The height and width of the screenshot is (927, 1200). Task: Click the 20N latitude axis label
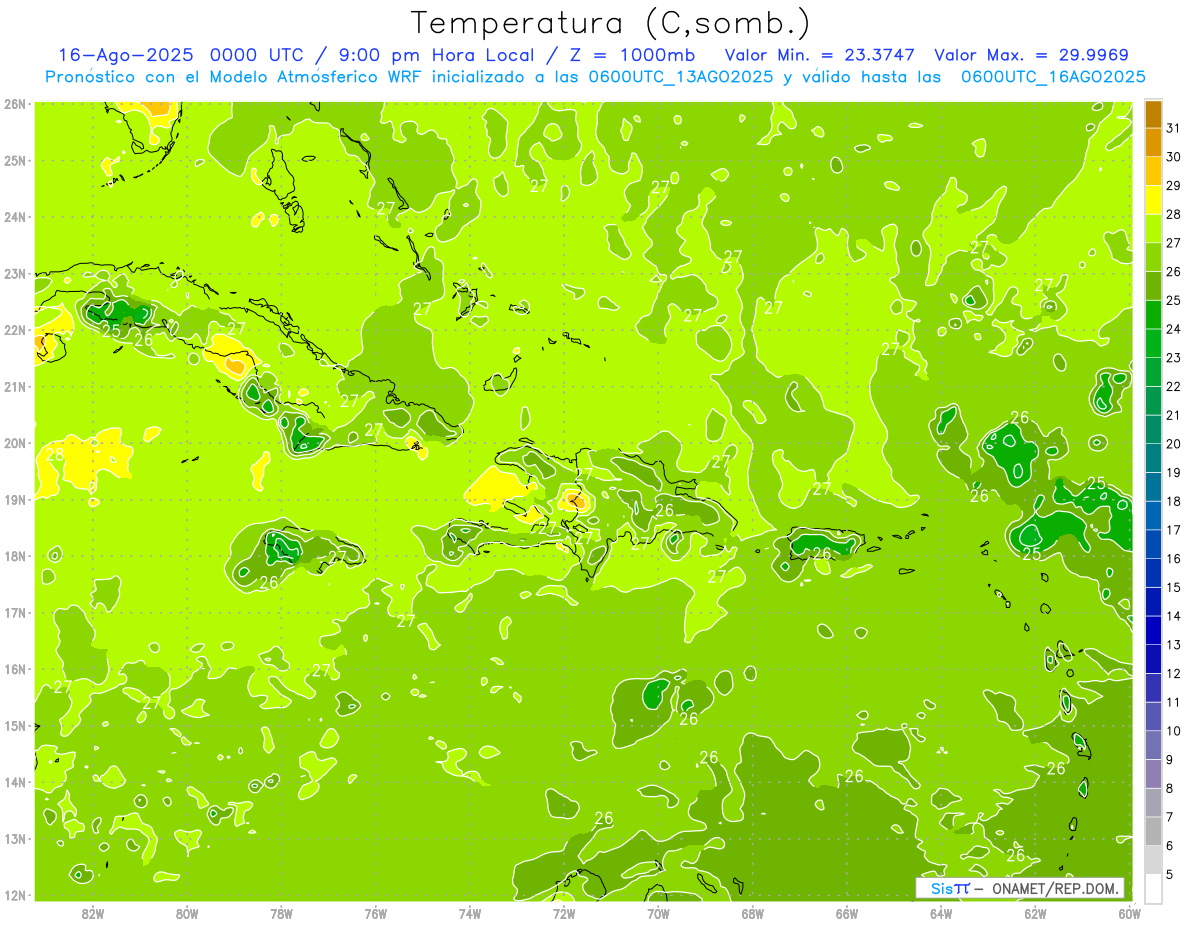tap(14, 443)
